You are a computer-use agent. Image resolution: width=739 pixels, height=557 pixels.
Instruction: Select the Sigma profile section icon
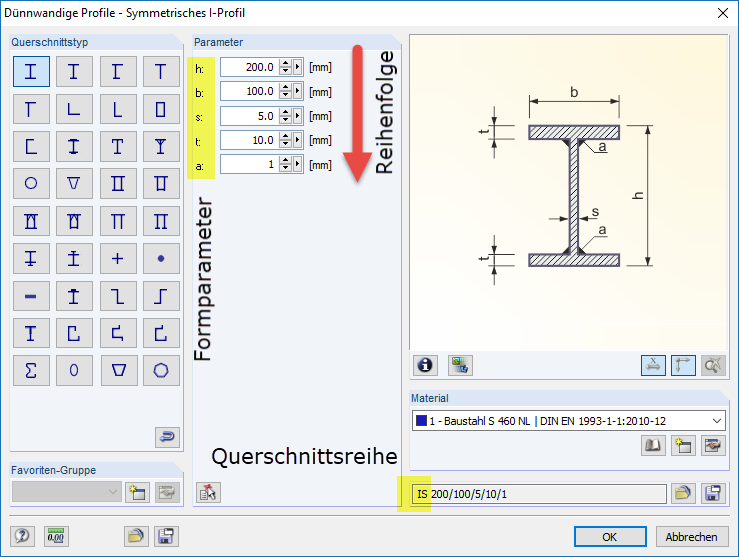click(31, 370)
